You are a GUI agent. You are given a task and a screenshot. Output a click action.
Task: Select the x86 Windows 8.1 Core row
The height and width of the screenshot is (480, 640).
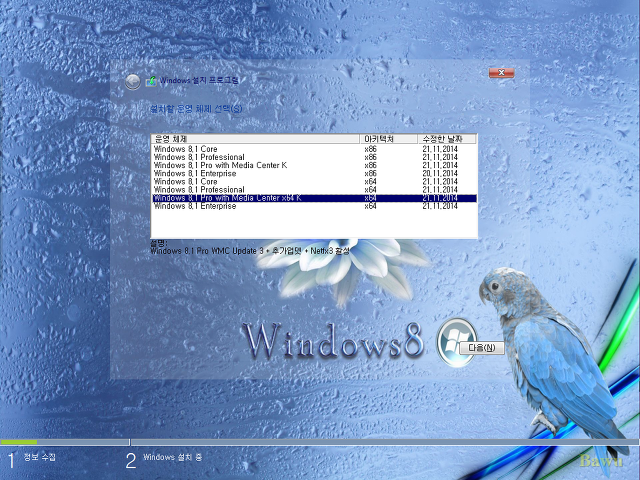[314, 149]
